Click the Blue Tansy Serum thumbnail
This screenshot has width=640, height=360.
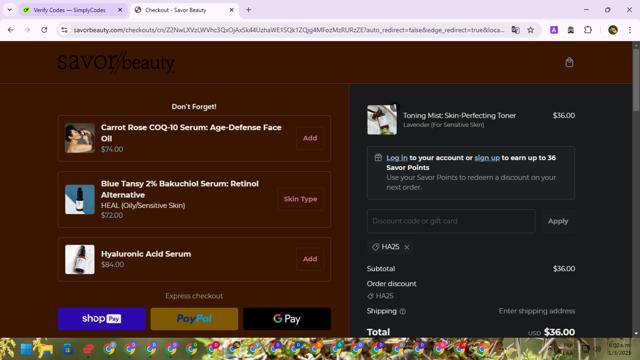80,199
